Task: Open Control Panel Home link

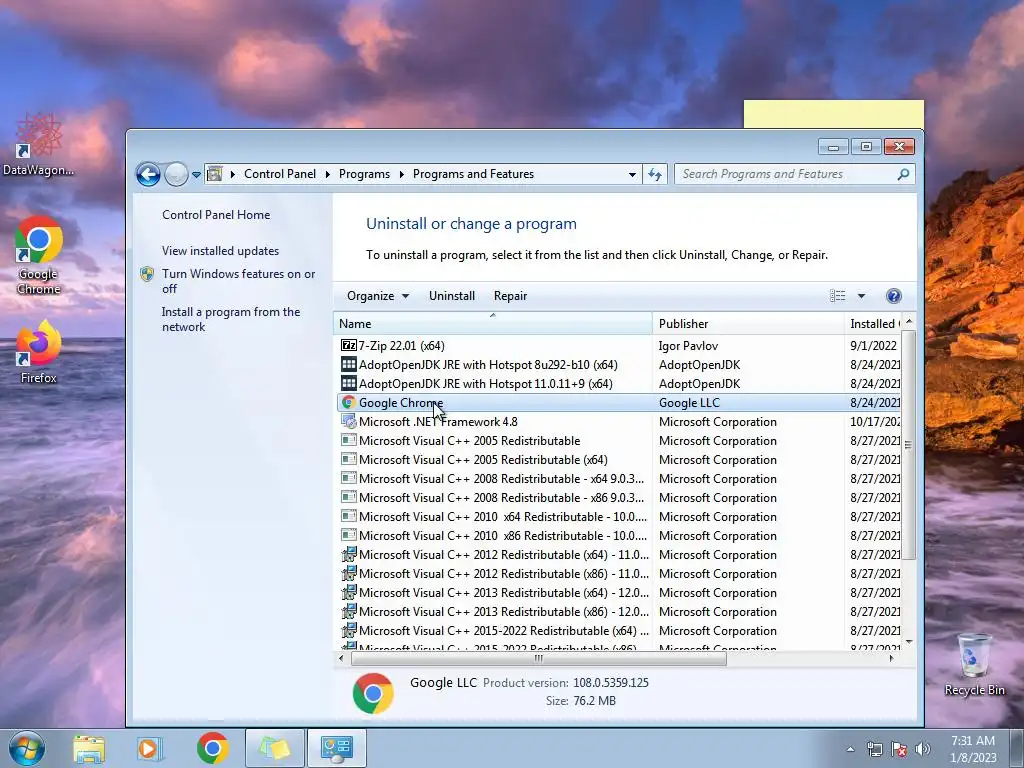Action: click(x=216, y=215)
